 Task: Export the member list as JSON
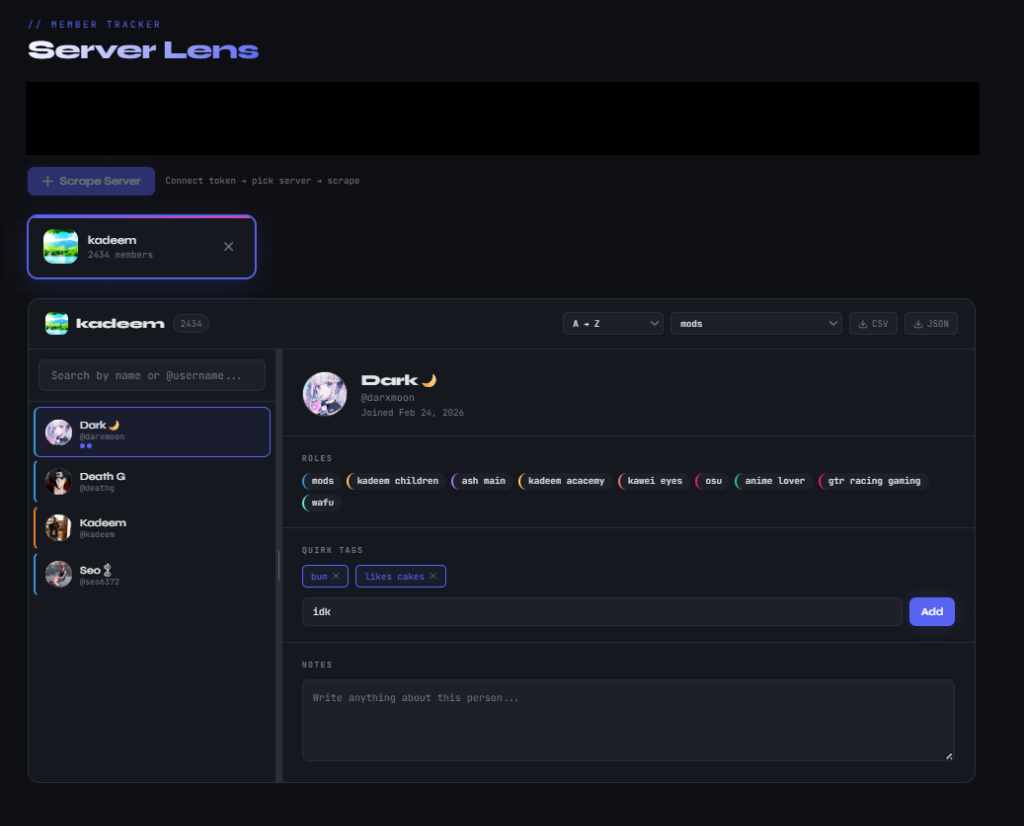(930, 323)
